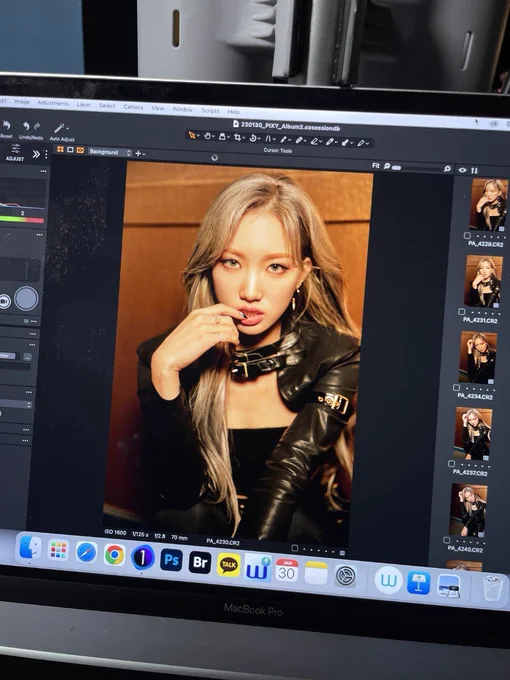
Task: Open Calendar app showing 30 in dock
Action: 287,570
